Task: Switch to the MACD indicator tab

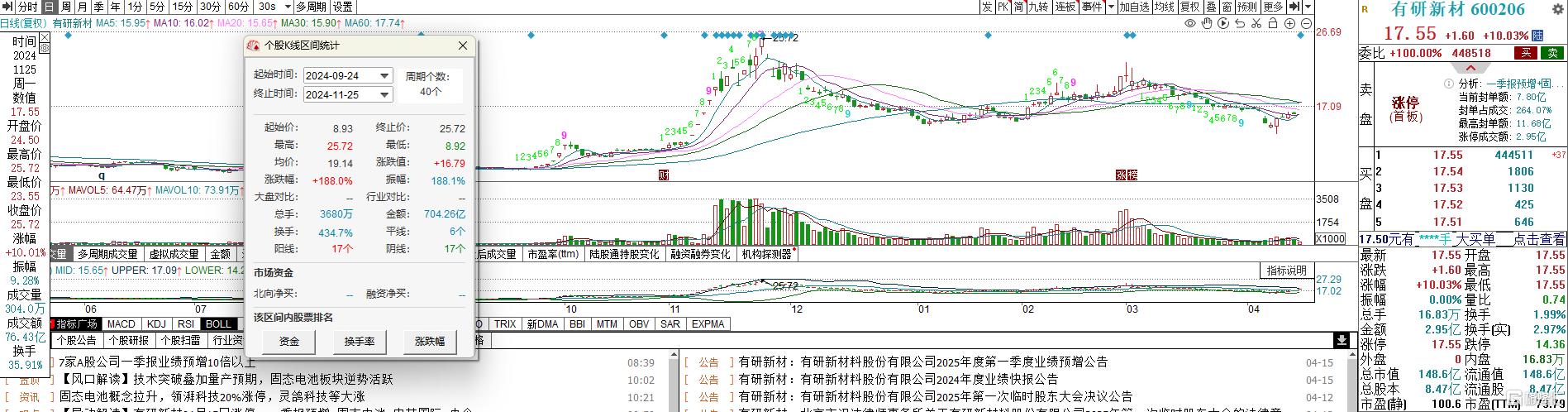Action: pyautogui.click(x=121, y=324)
